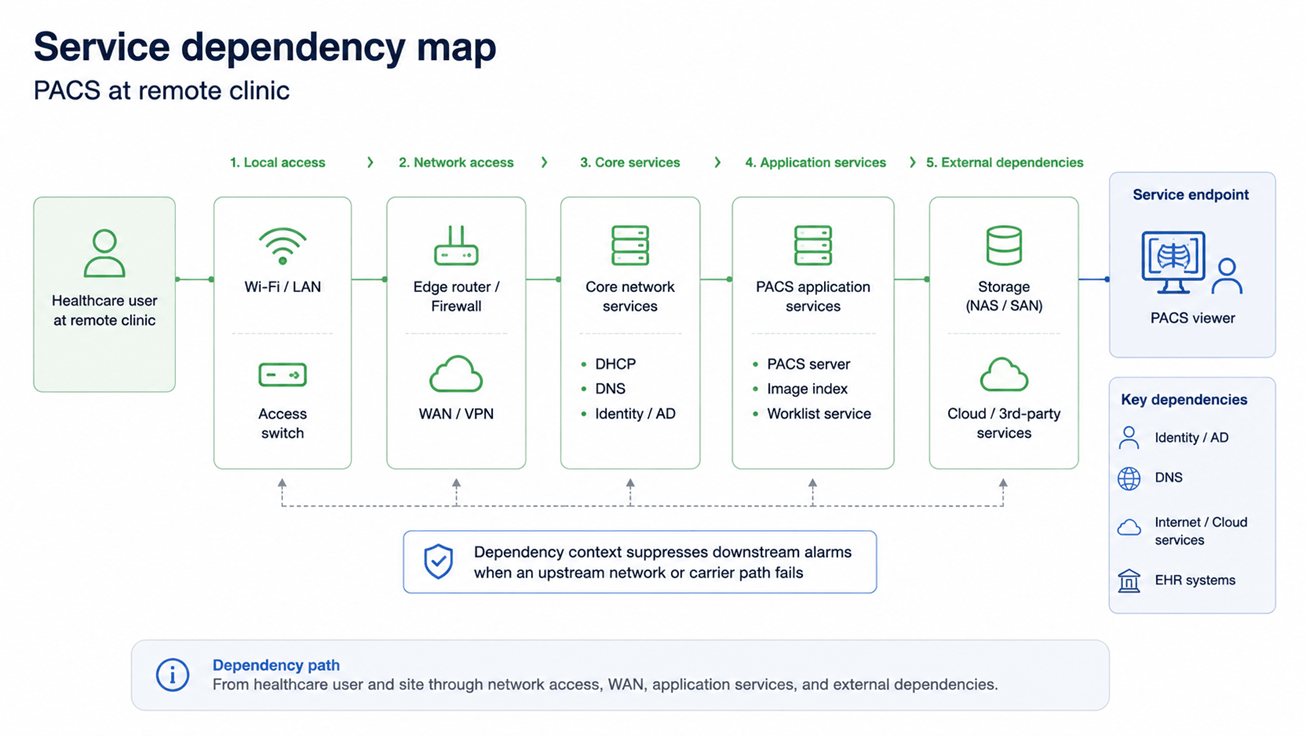This screenshot has height=736, width=1306.
Task: Click the 'PACS viewer' label
Action: (1193, 318)
